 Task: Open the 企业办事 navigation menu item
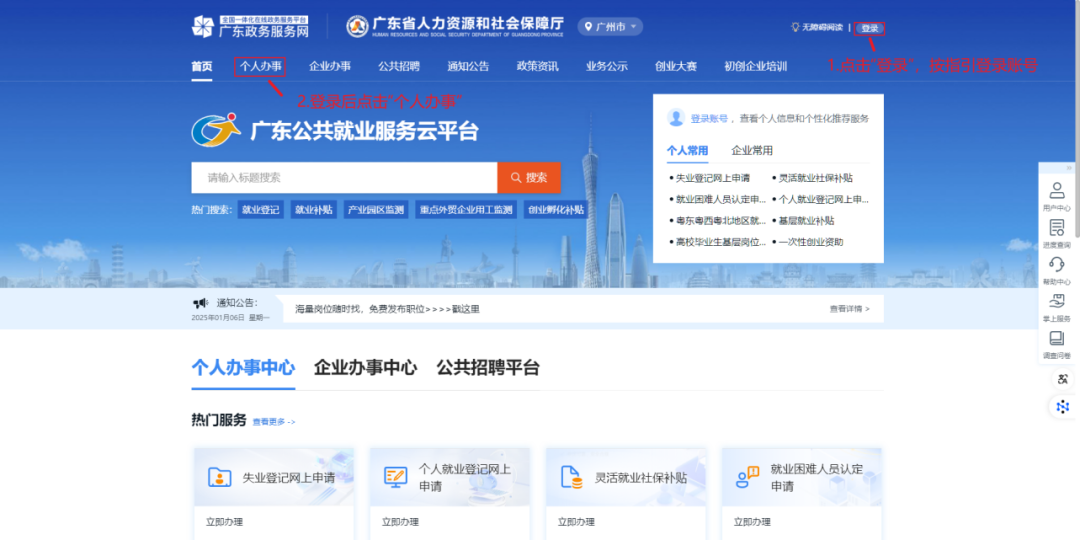click(330, 67)
